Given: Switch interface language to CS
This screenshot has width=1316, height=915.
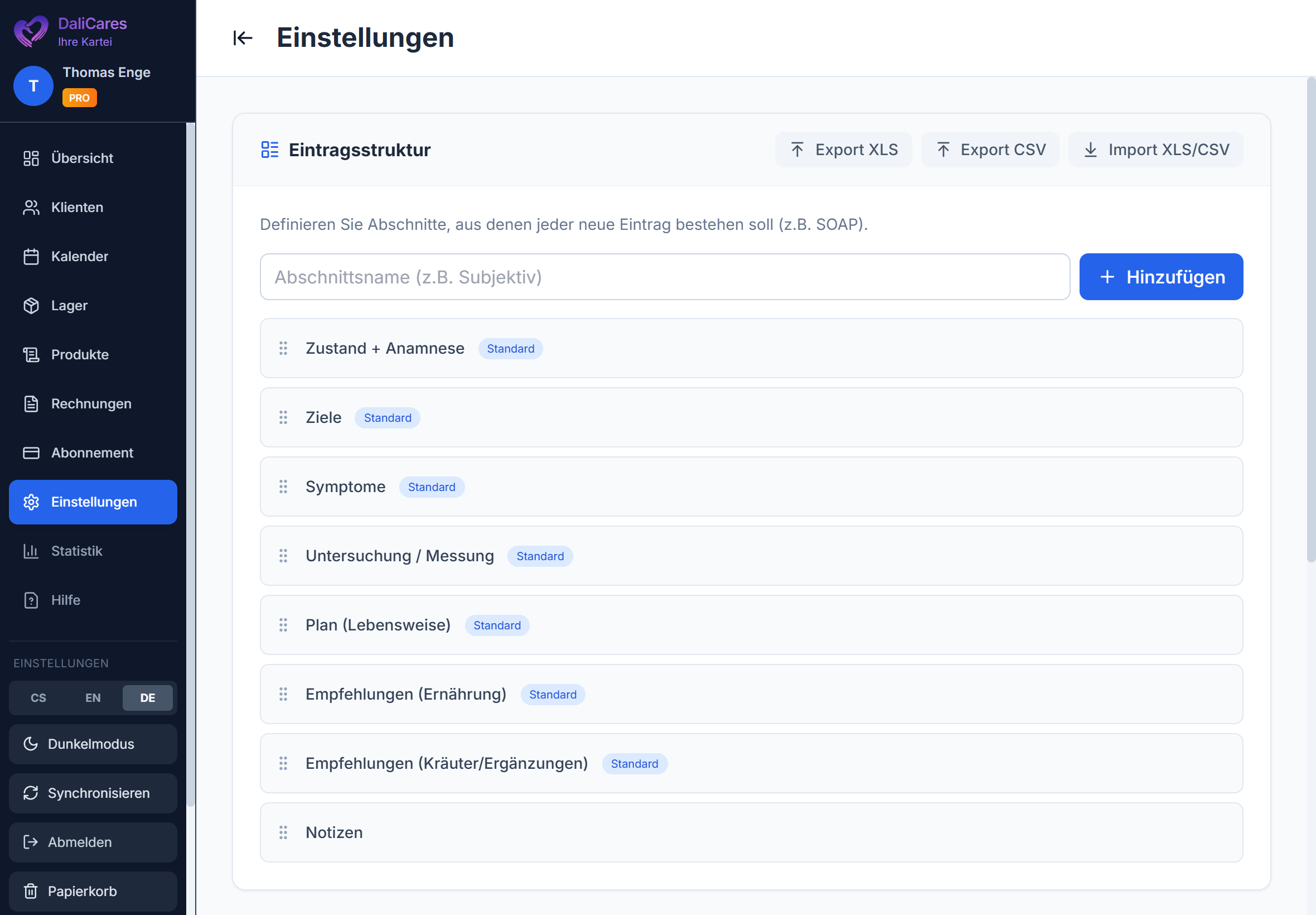Looking at the screenshot, I should click(38, 698).
